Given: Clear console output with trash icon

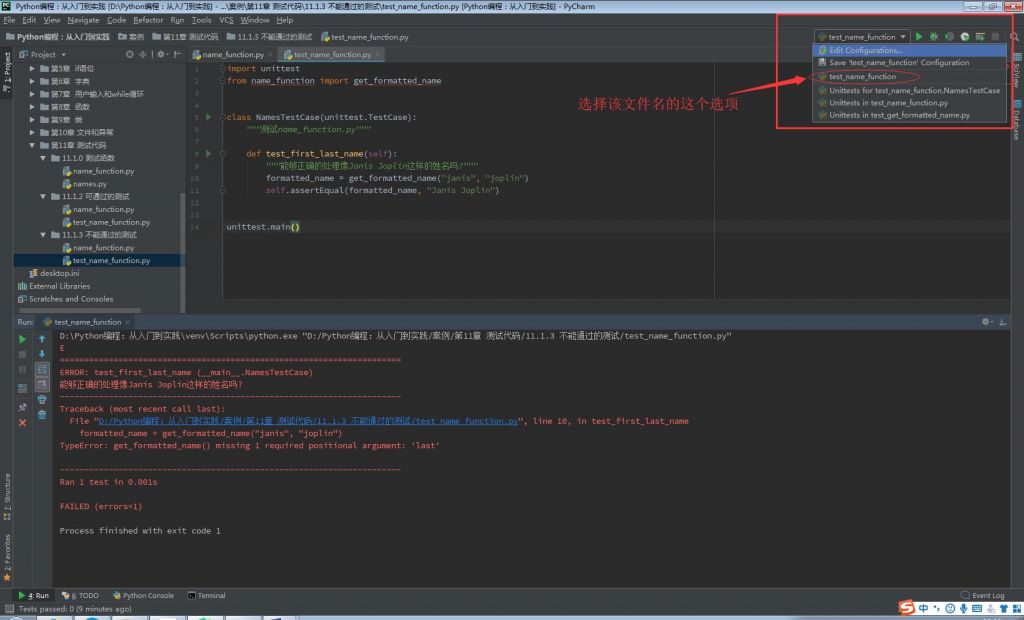Looking at the screenshot, I should coord(42,414).
